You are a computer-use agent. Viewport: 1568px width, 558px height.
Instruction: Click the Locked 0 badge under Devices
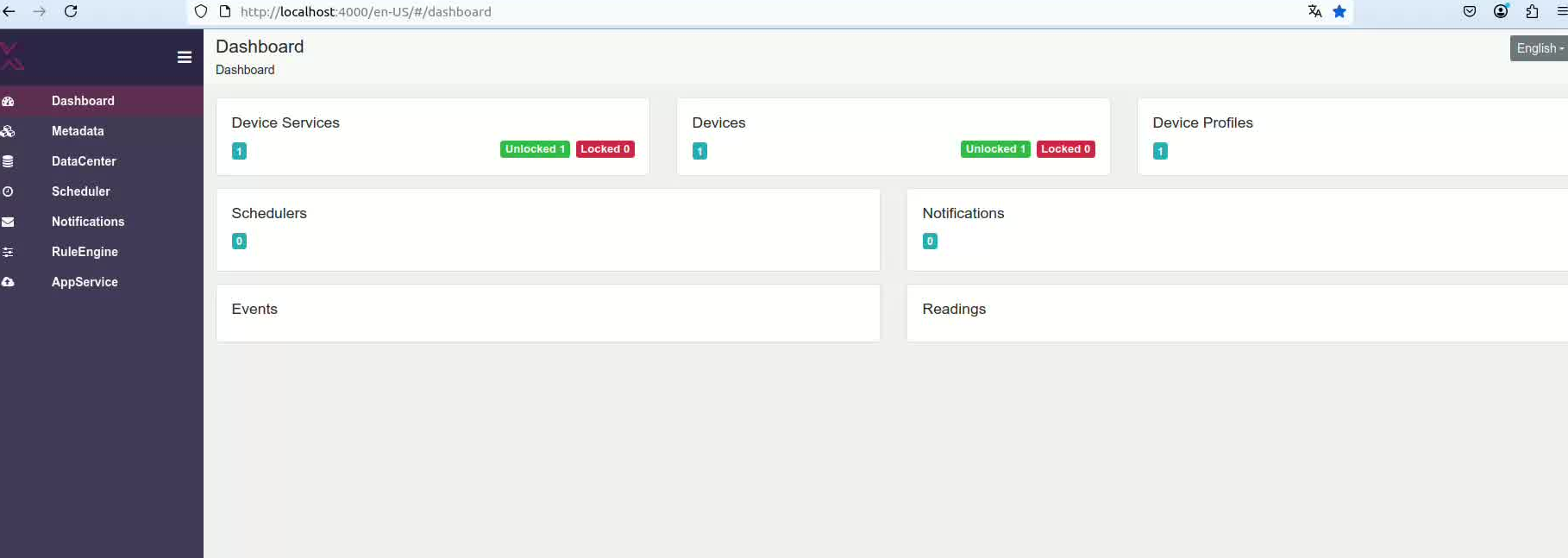click(x=1065, y=149)
